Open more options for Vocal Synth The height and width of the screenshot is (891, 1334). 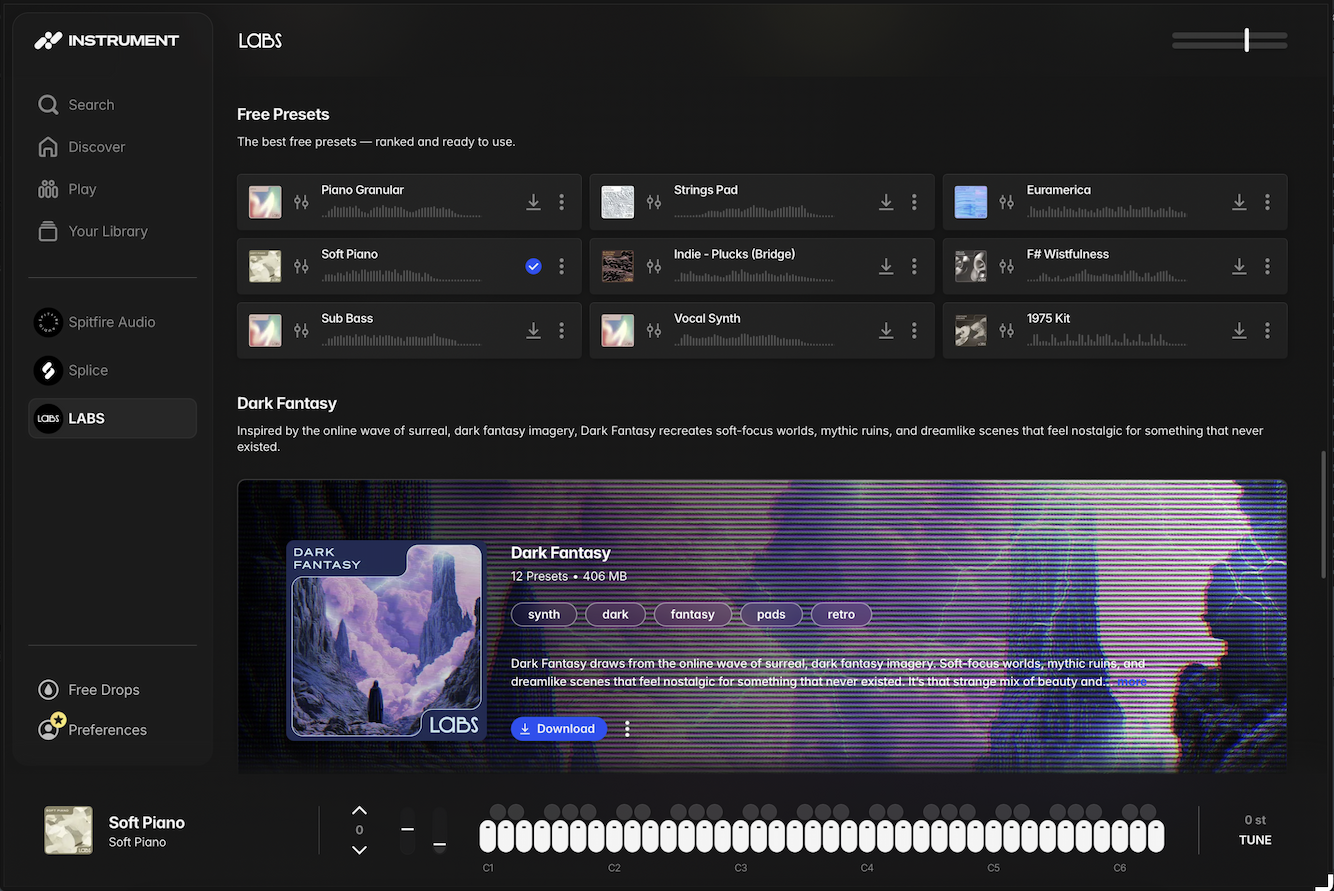tap(914, 330)
